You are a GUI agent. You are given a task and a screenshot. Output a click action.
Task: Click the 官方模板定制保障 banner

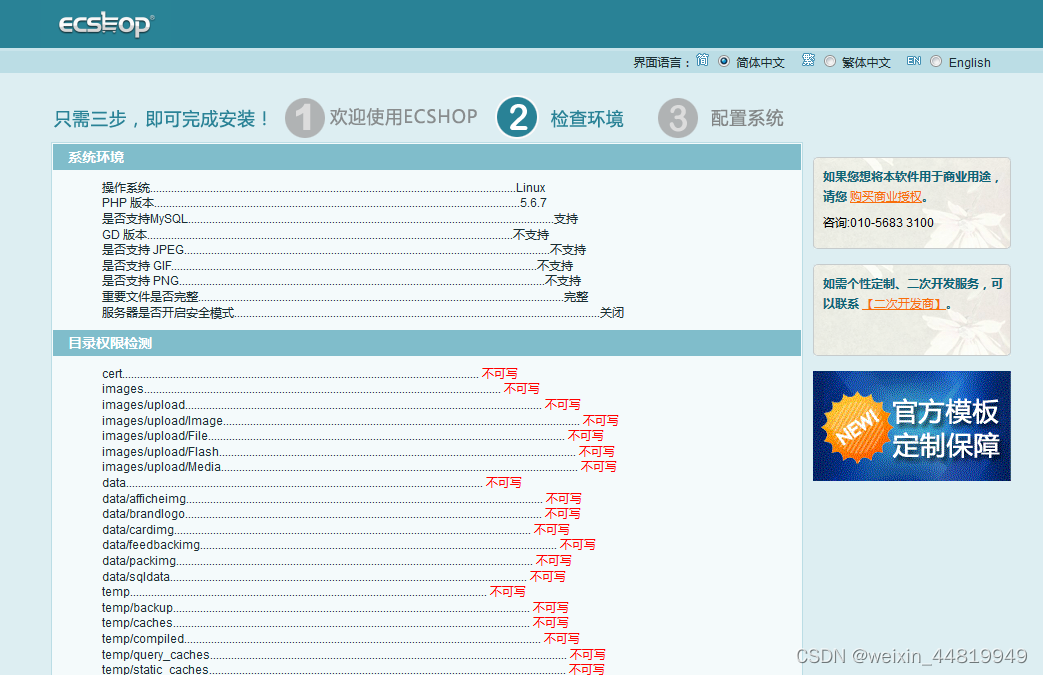[911, 426]
